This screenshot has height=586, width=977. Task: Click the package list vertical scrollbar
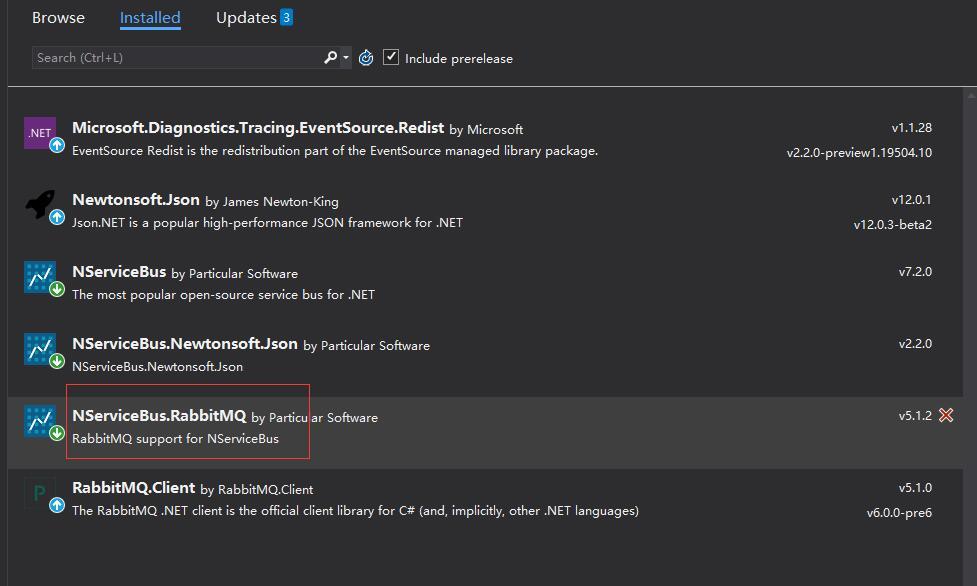[970, 337]
